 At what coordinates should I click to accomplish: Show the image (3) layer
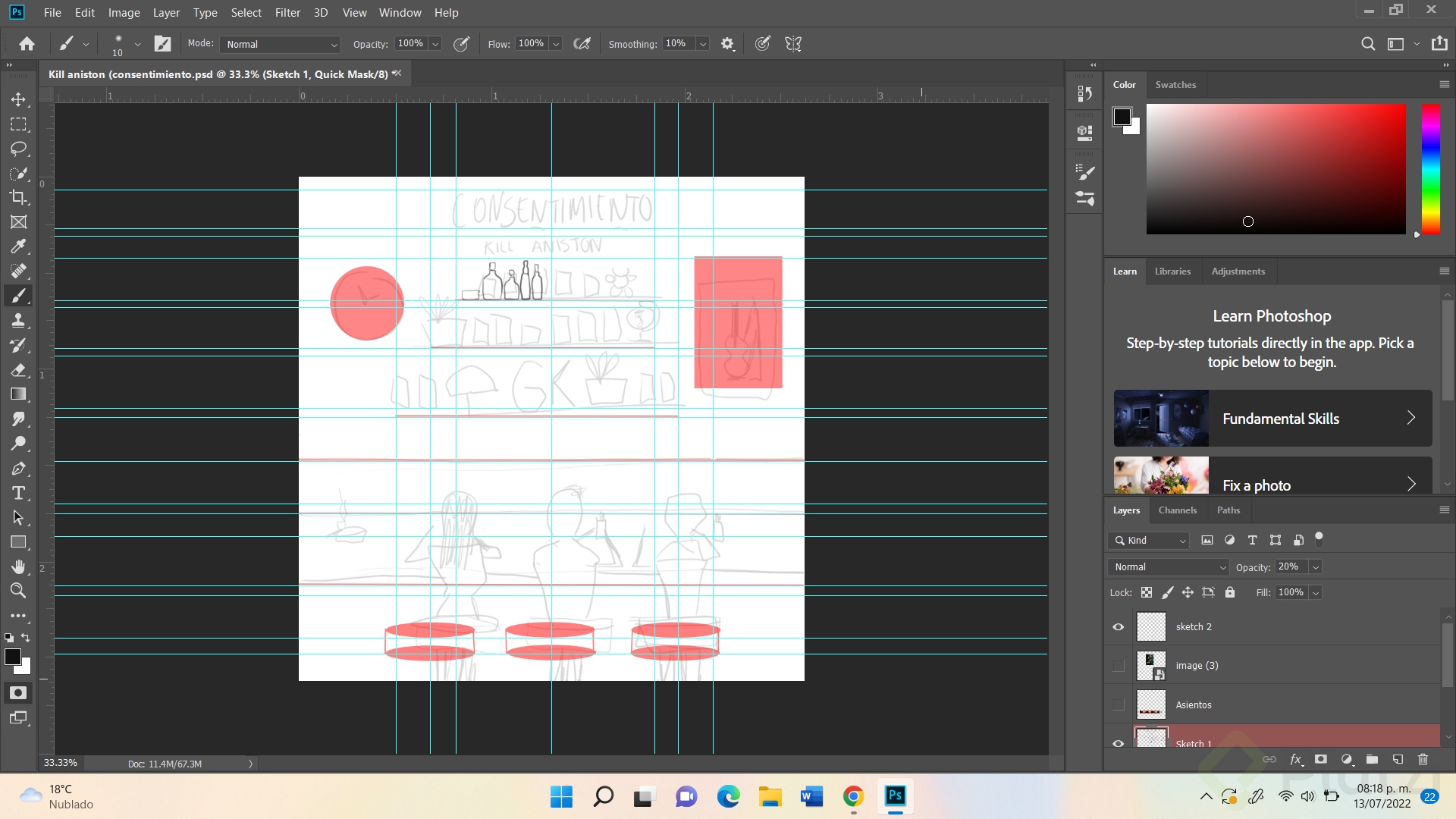pos(1118,665)
